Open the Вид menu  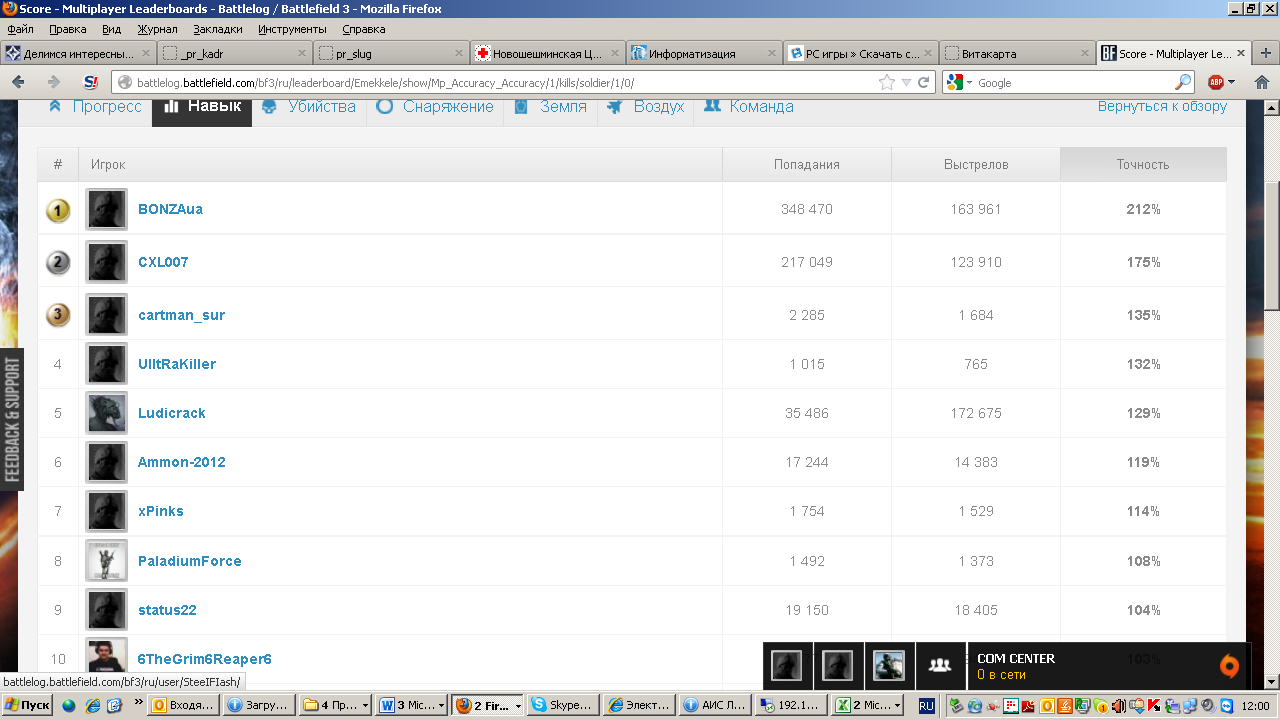click(112, 29)
